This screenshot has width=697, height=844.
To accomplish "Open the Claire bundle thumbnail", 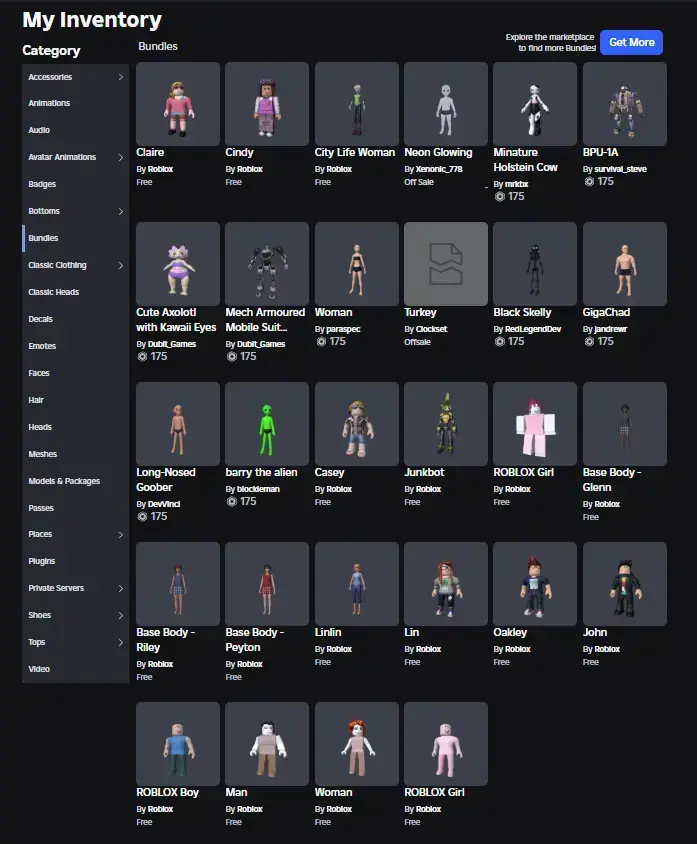I will click(x=178, y=104).
